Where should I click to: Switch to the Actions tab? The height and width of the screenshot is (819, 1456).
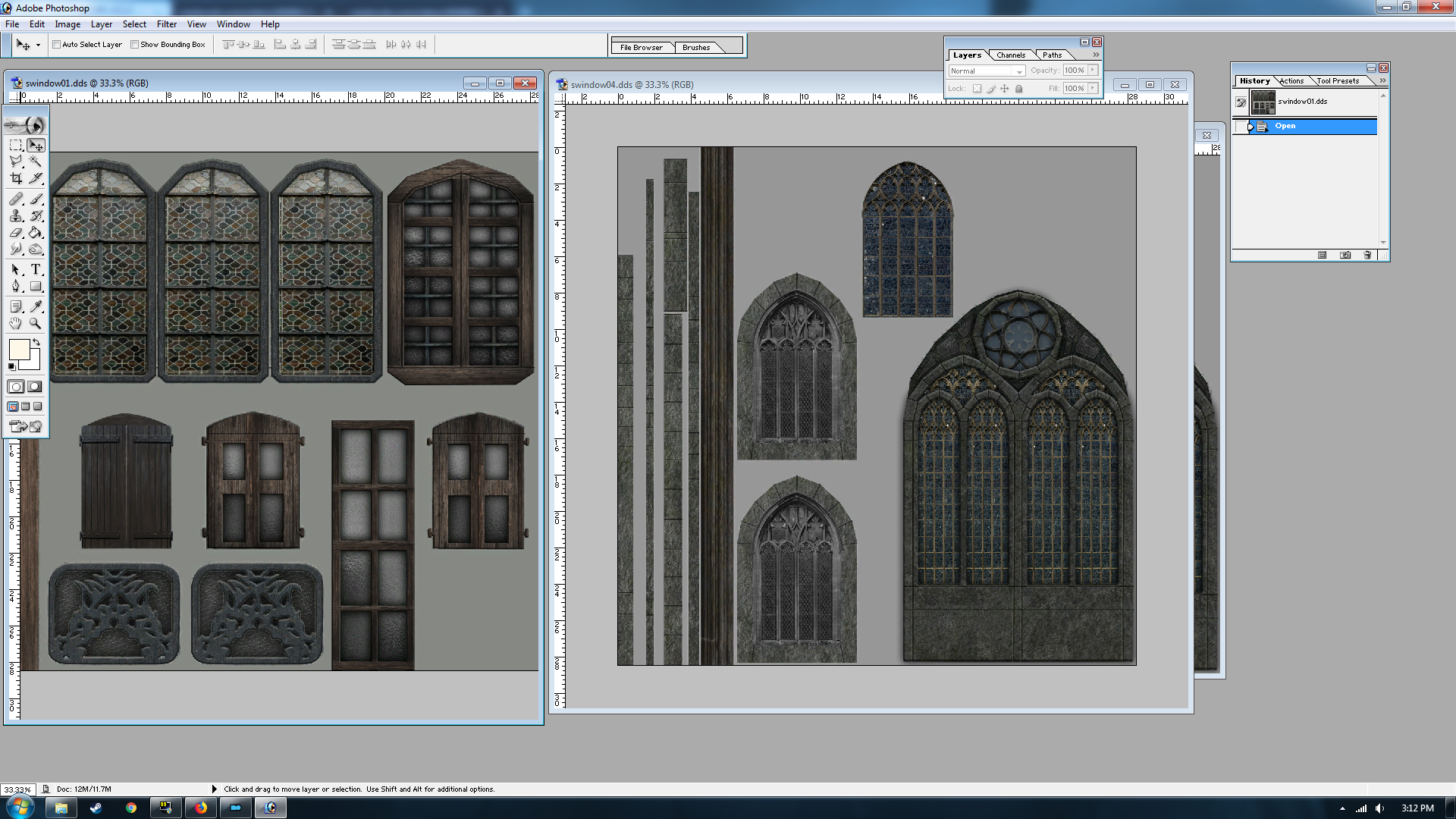(1292, 81)
